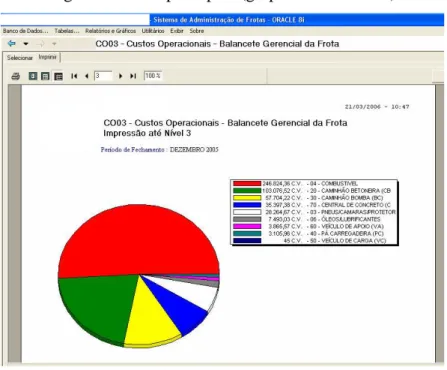Go to the previous report page
The image size is (447, 370).
click(x=87, y=76)
